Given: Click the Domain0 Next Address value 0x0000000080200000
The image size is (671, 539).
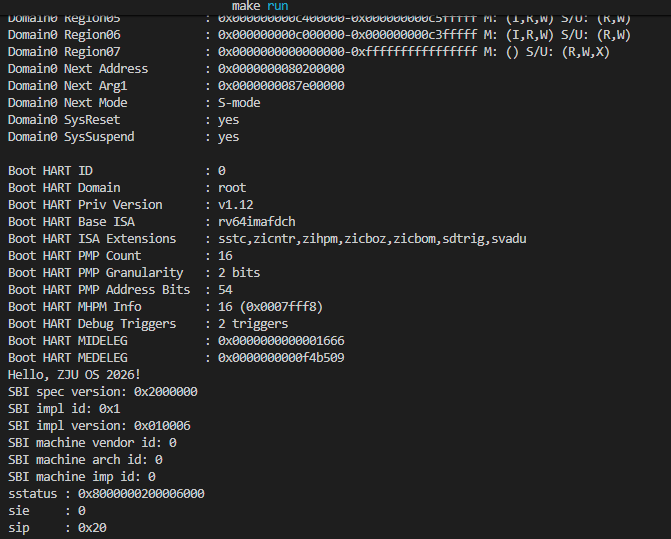Looking at the screenshot, I should click(281, 69).
